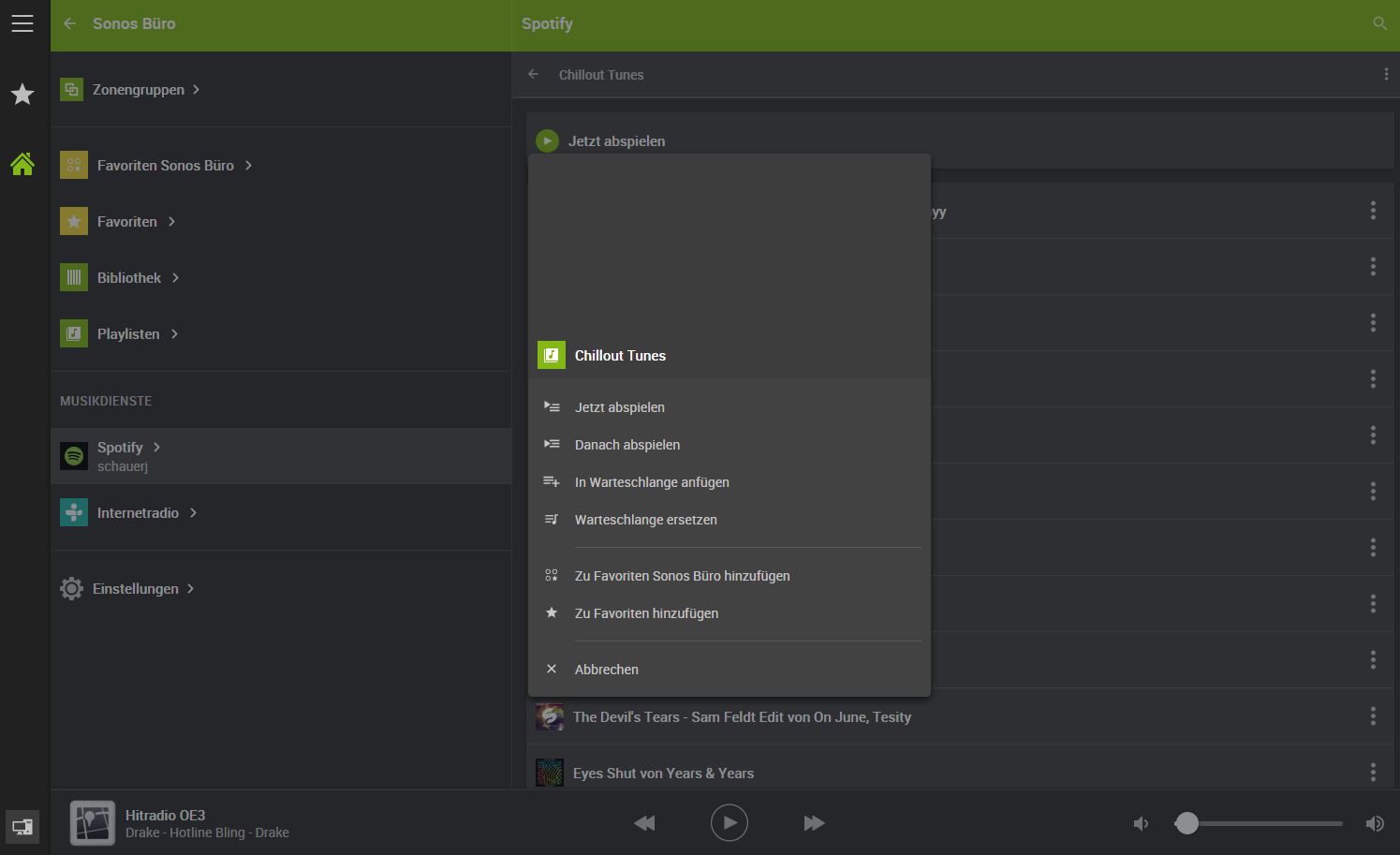Open the Internetradio label
Image resolution: width=1400 pixels, height=855 pixels.
point(138,512)
